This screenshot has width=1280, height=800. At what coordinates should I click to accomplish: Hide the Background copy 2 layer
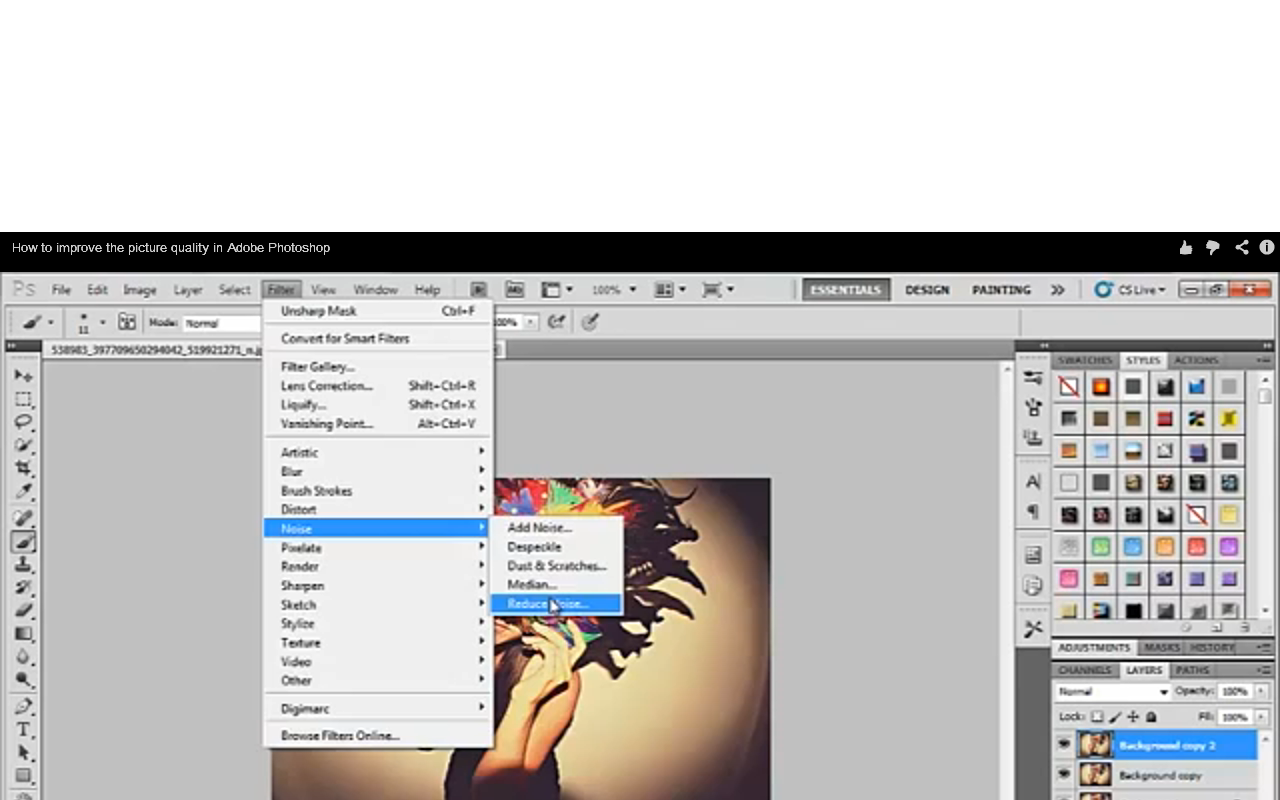pyautogui.click(x=1064, y=745)
